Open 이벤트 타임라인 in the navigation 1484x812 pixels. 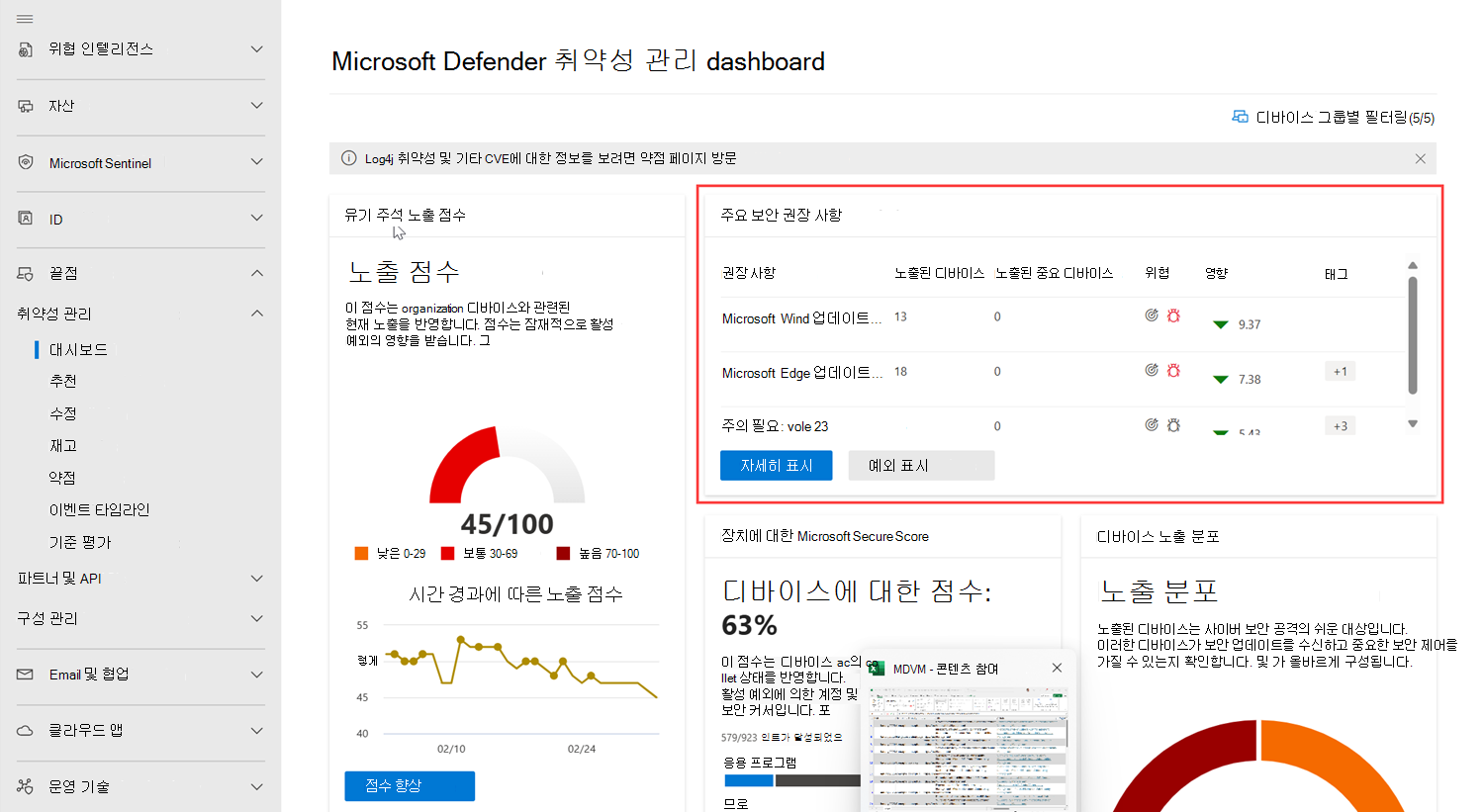(100, 510)
